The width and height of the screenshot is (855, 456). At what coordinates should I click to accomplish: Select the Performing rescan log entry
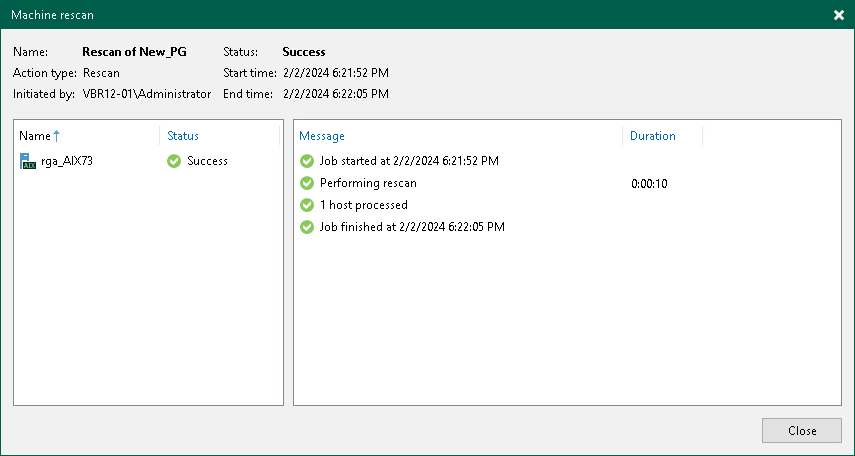[368, 183]
